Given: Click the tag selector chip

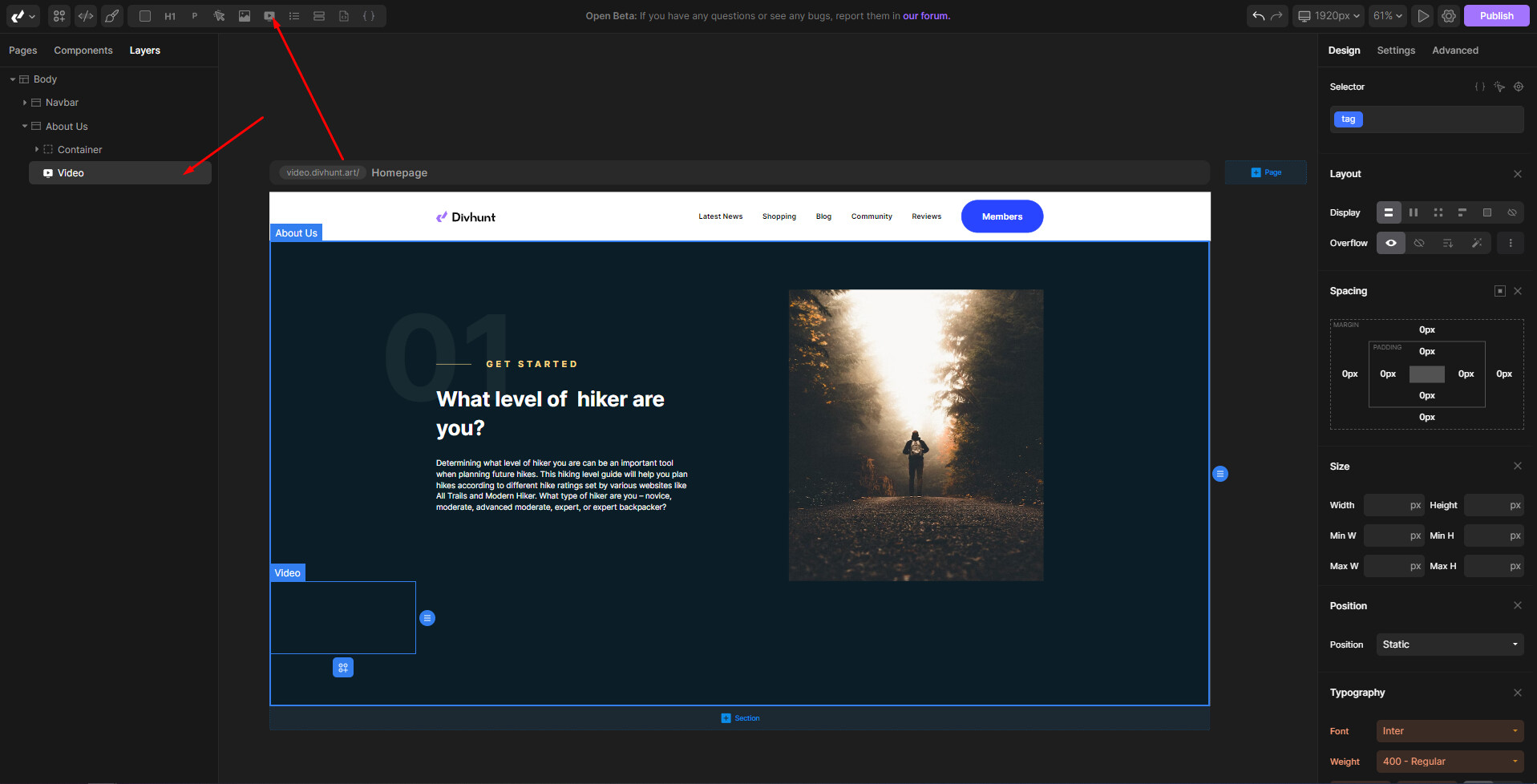Looking at the screenshot, I should click(1349, 119).
